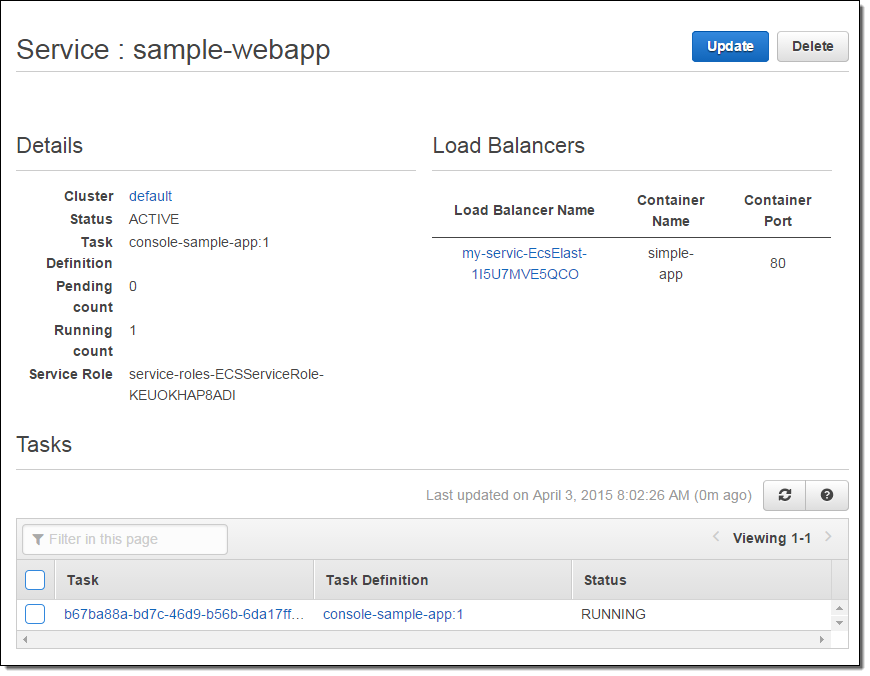Click the table's scroll up arrow

(x=839, y=607)
